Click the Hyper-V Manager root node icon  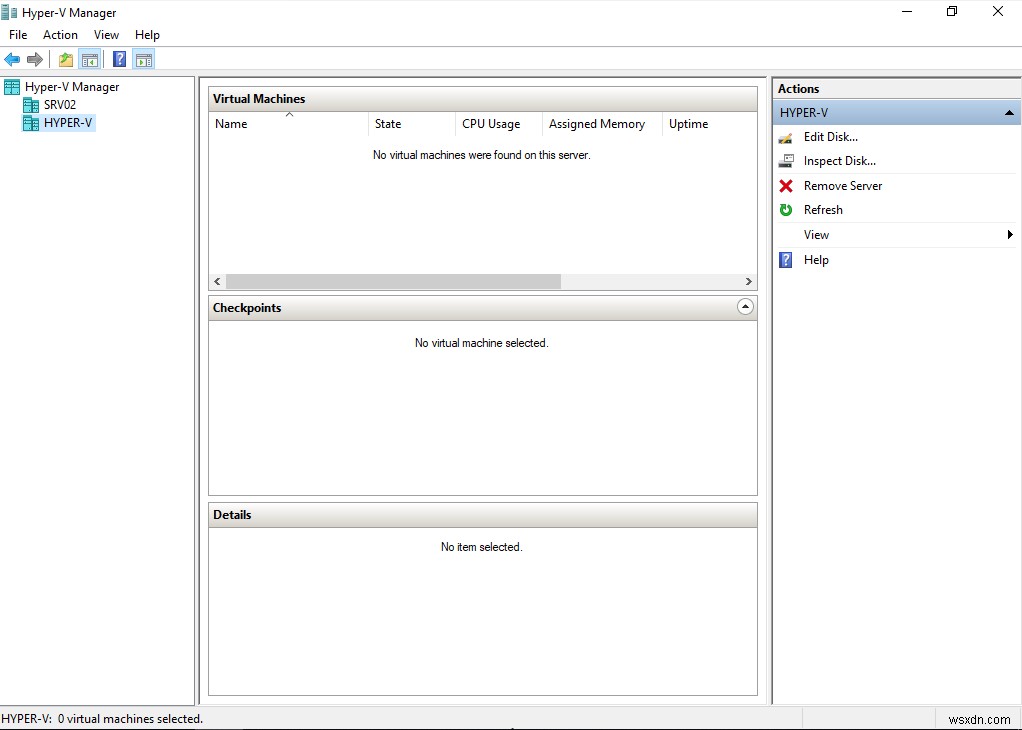pos(12,87)
